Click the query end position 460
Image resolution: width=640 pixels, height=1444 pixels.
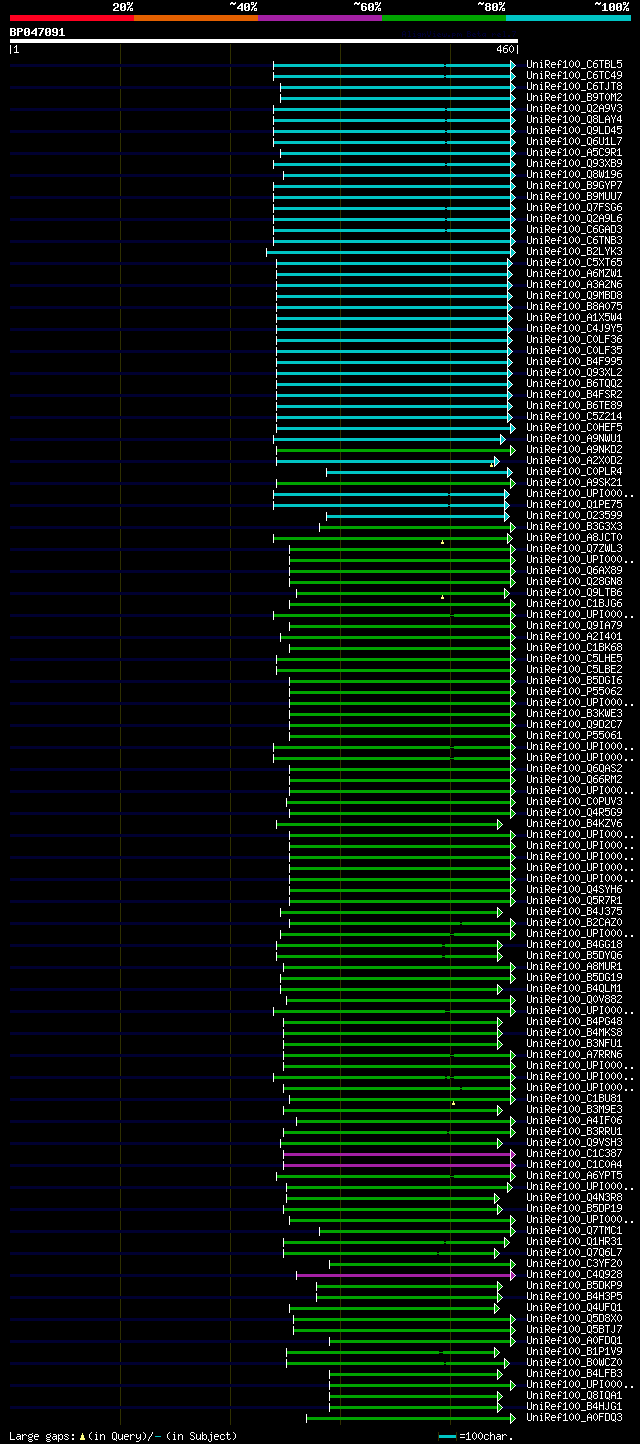504,49
